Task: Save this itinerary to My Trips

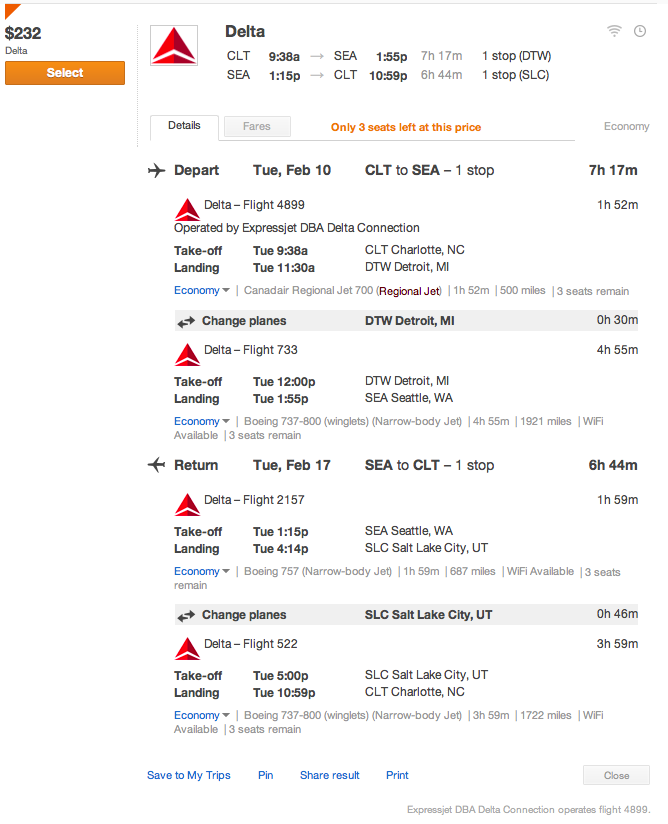Action: (x=189, y=775)
